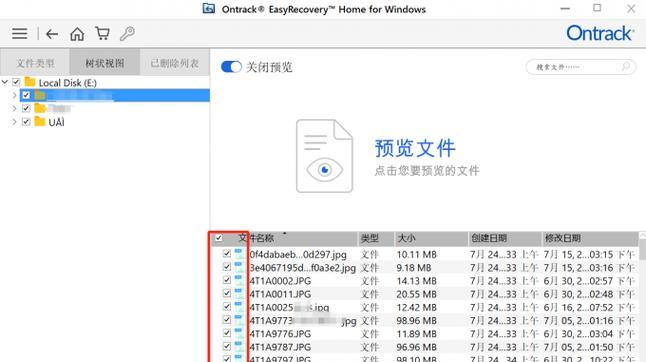
Task: Open the hamburger menu icon
Action: tap(19, 33)
